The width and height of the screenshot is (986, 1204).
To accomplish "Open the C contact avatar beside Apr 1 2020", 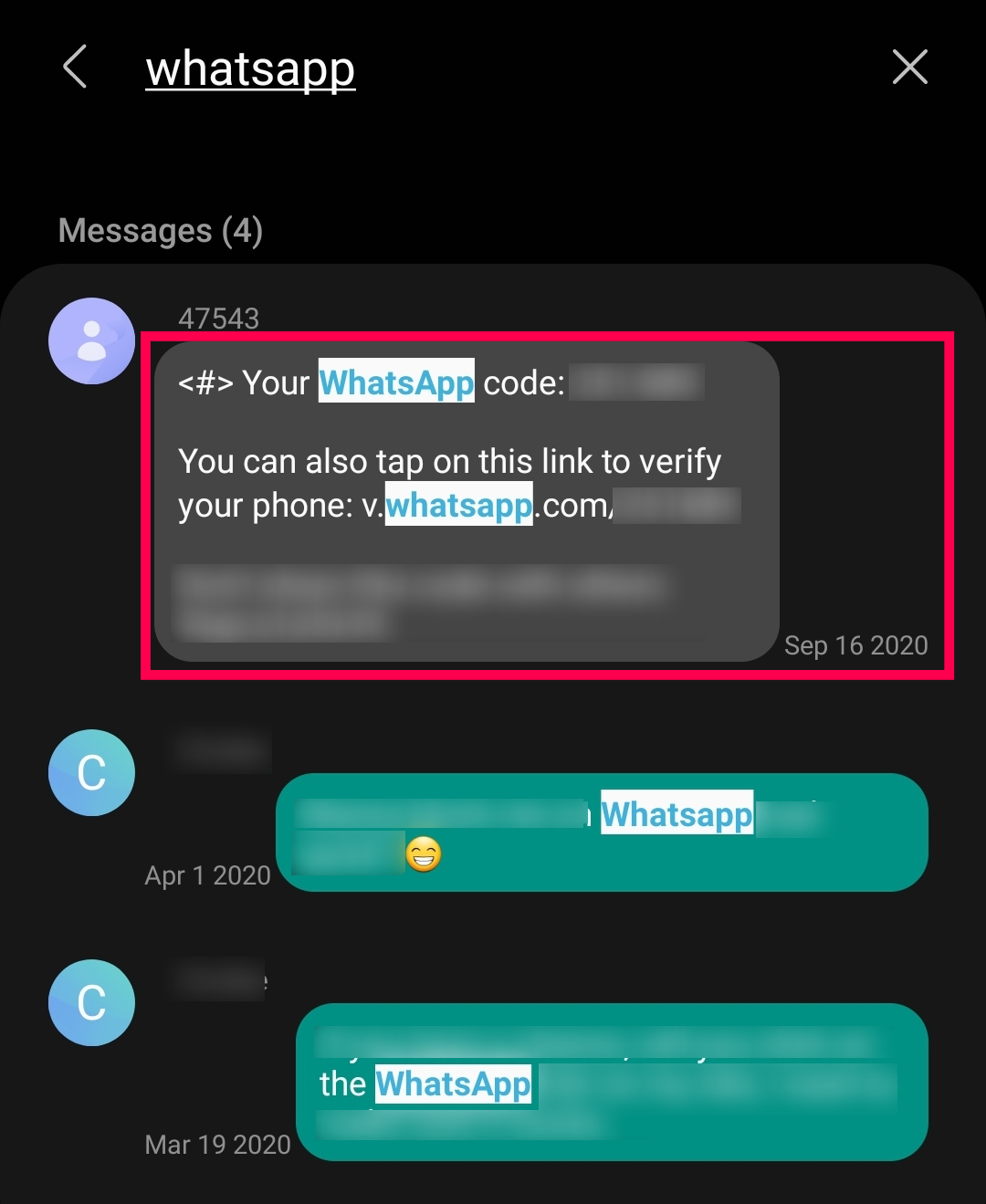I will (x=91, y=772).
